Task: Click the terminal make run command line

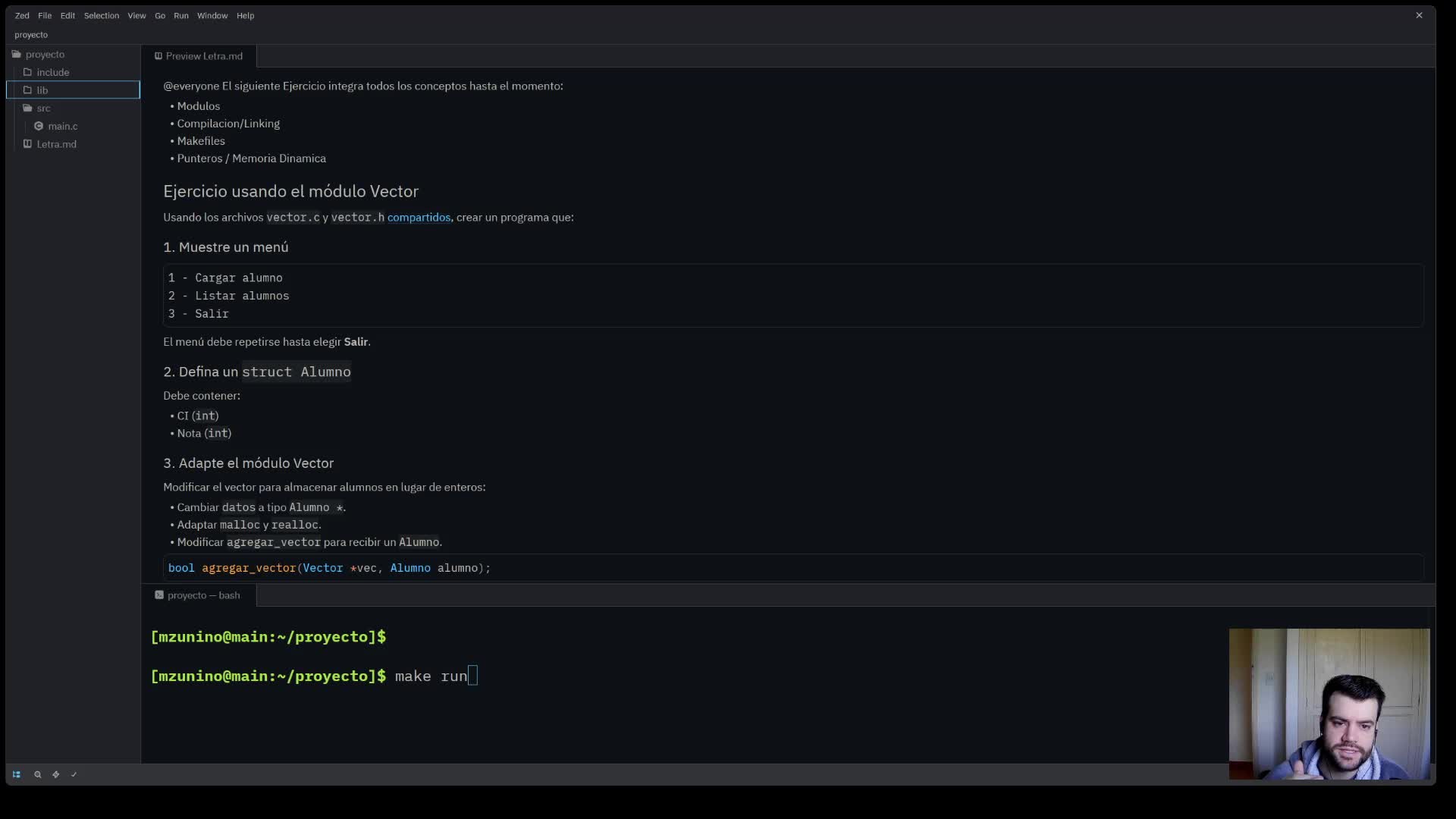Action: (x=314, y=676)
